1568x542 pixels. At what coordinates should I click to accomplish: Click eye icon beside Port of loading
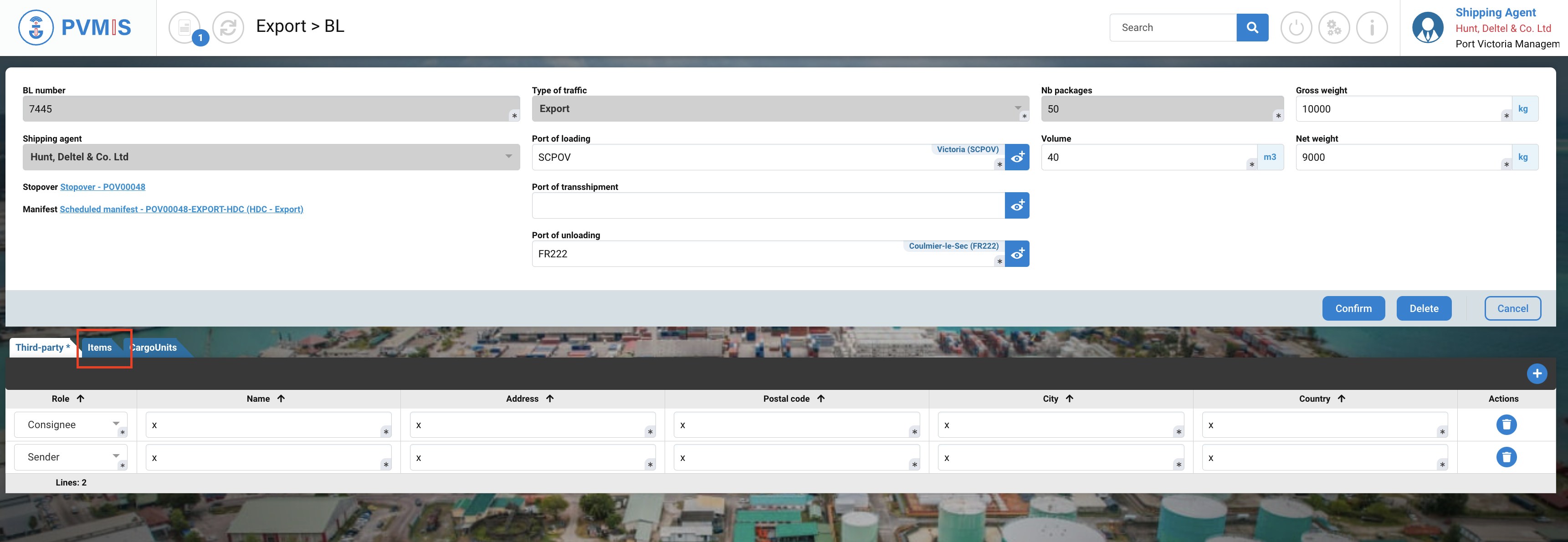(1016, 158)
